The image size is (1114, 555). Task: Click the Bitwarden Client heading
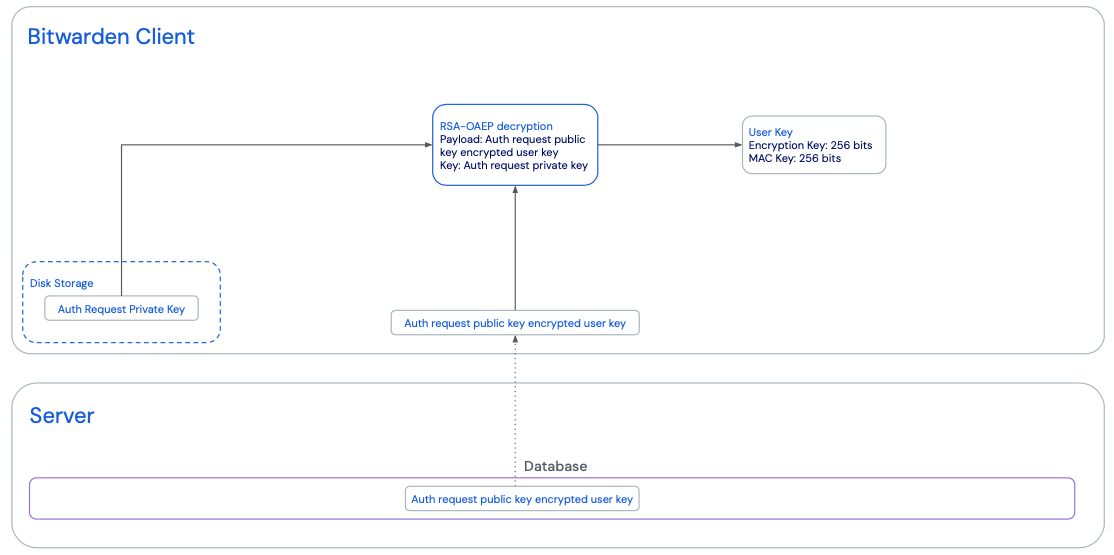coord(111,36)
